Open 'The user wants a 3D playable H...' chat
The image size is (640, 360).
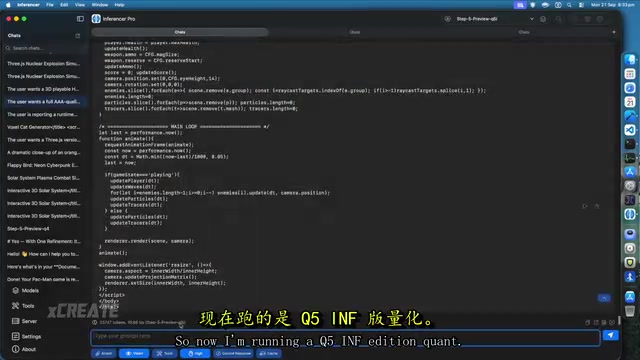[x=43, y=89]
